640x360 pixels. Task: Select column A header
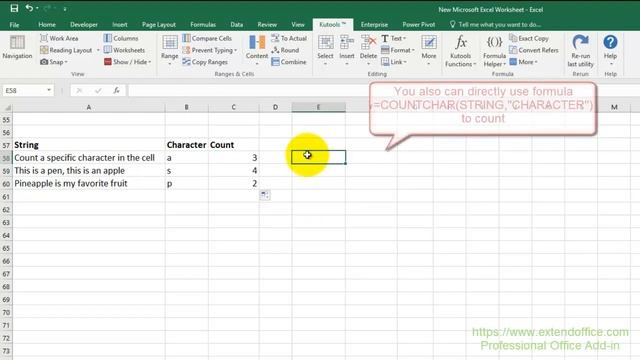(89, 107)
